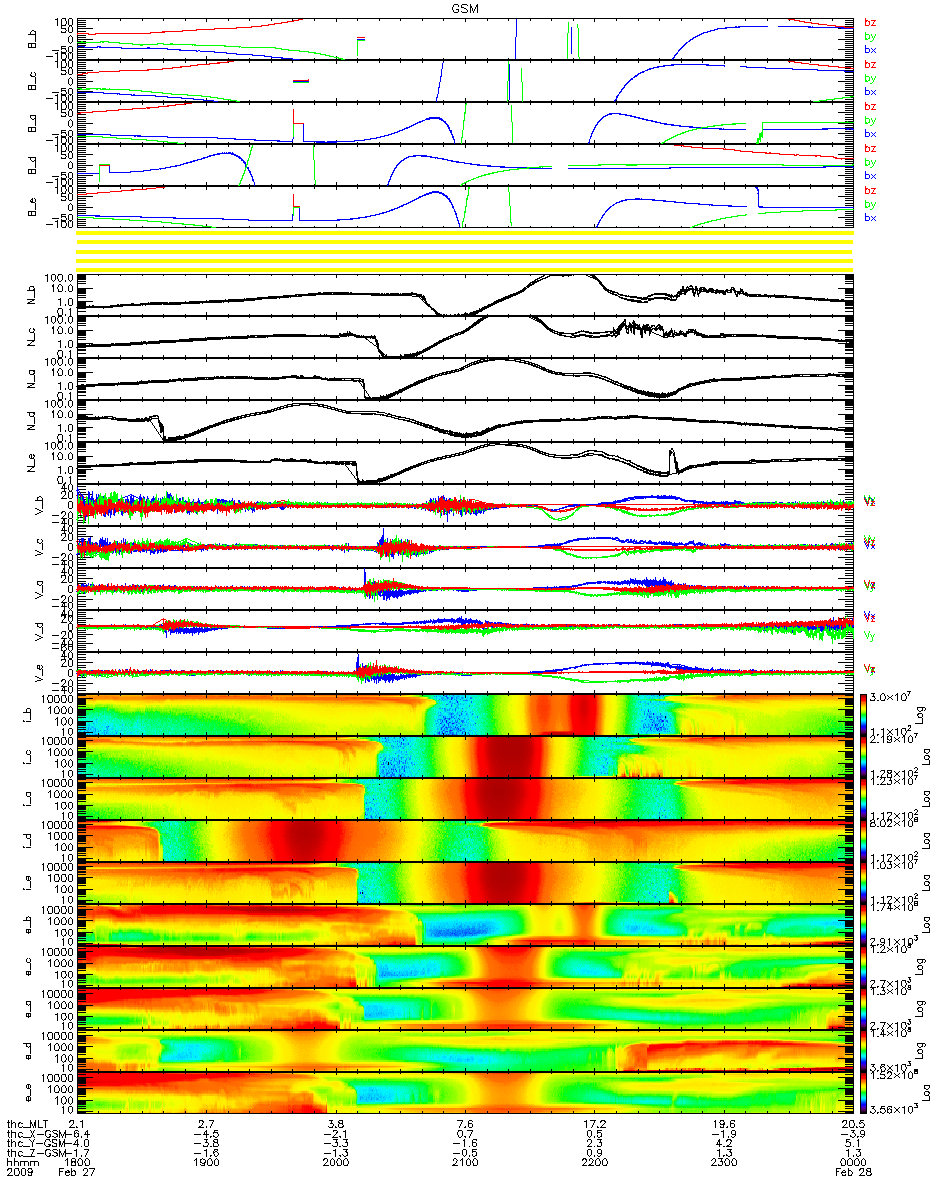Click the color bar beside e_b panel
This screenshot has width=930, height=1200.
[x=864, y=924]
